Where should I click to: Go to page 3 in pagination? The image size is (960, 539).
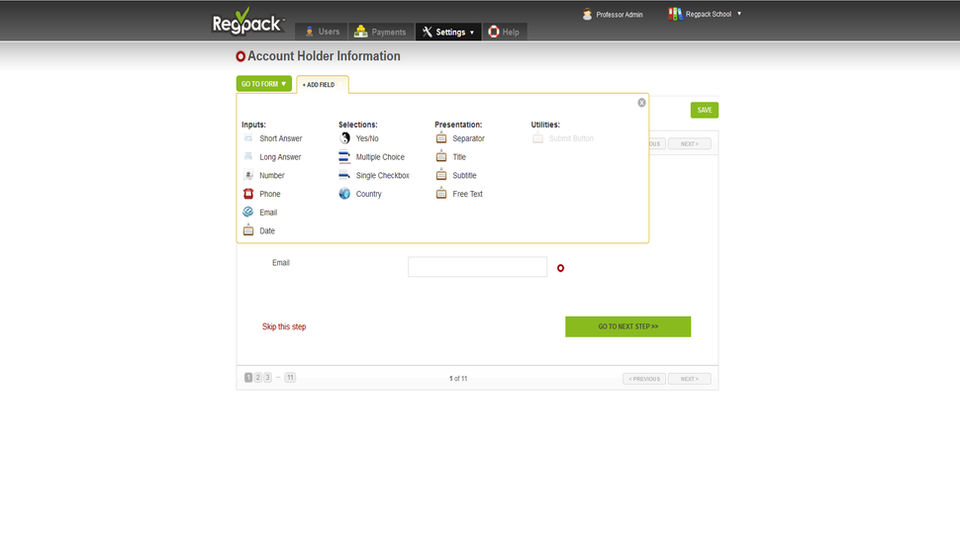(x=268, y=378)
